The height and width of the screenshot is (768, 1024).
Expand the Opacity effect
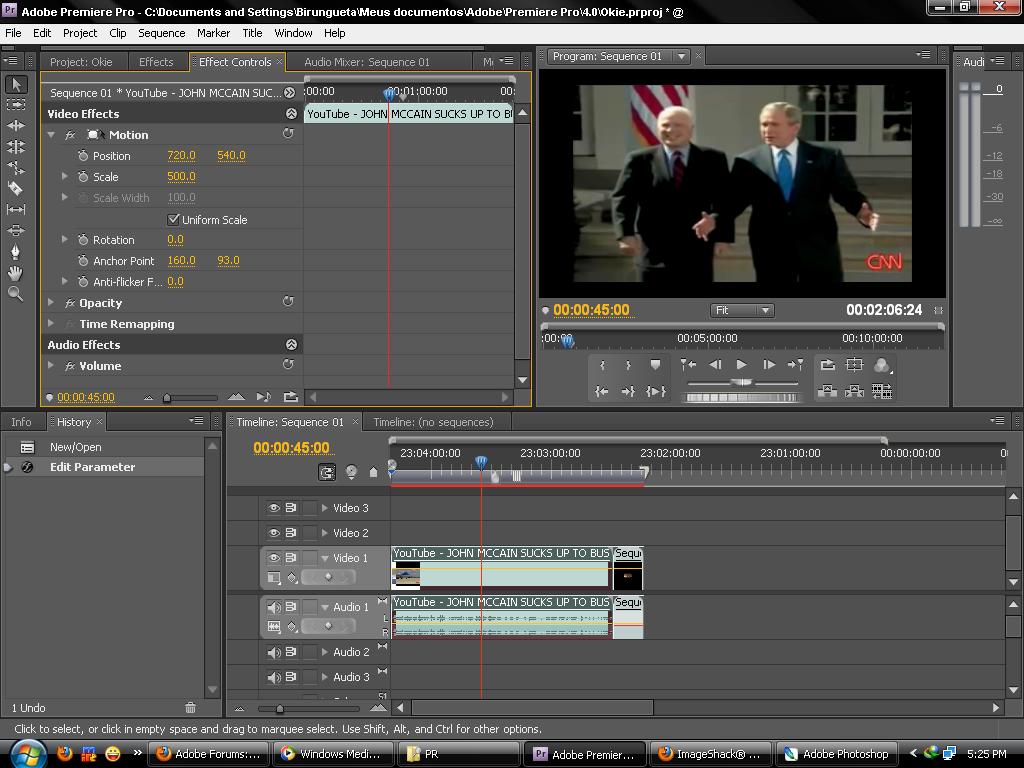click(52, 302)
